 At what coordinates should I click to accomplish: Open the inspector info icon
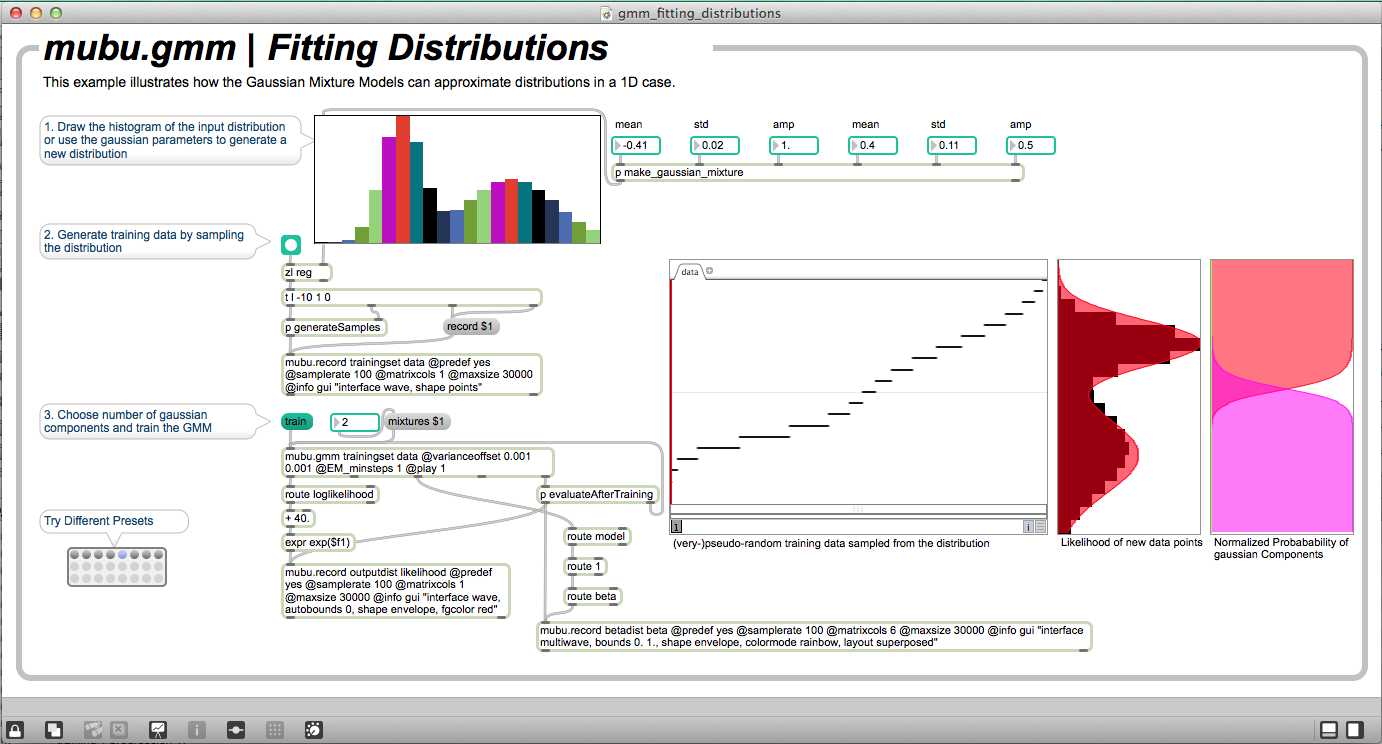coord(198,730)
